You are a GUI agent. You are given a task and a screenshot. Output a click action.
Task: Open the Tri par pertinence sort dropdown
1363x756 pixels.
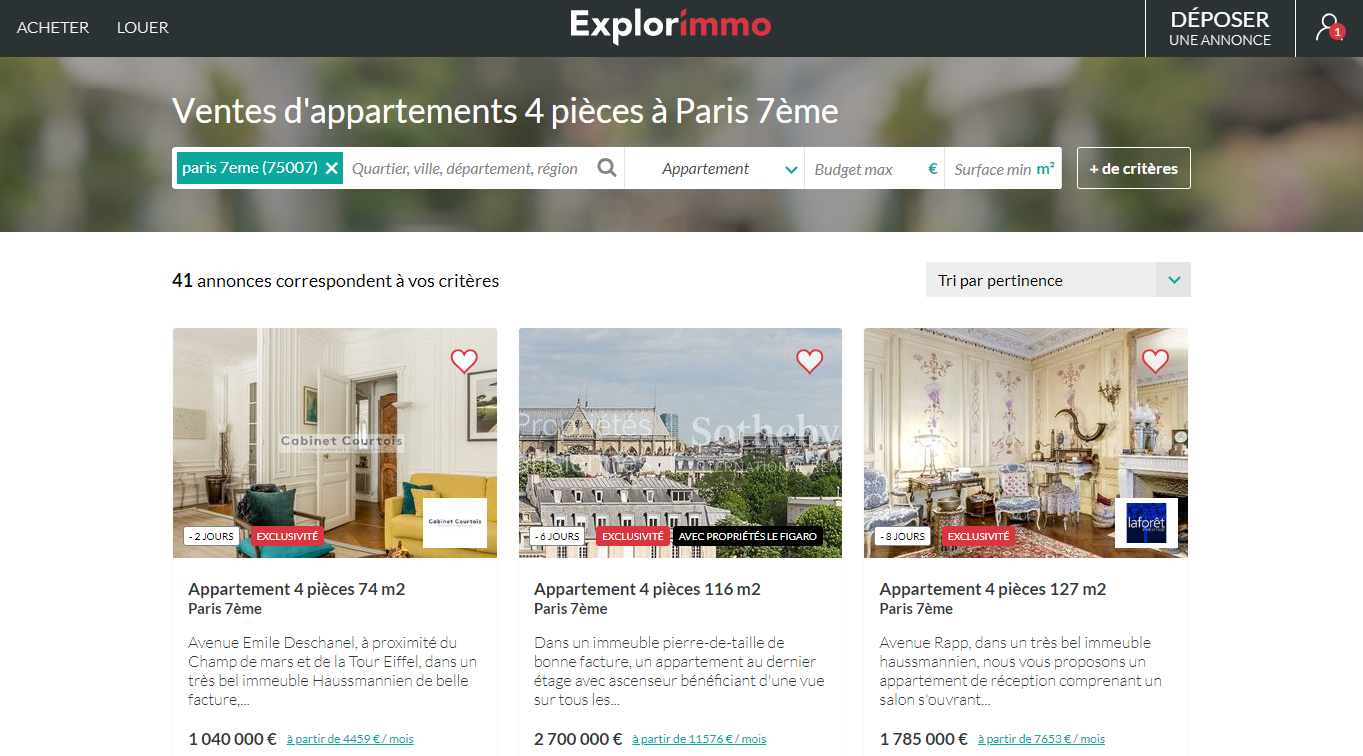click(x=1058, y=280)
